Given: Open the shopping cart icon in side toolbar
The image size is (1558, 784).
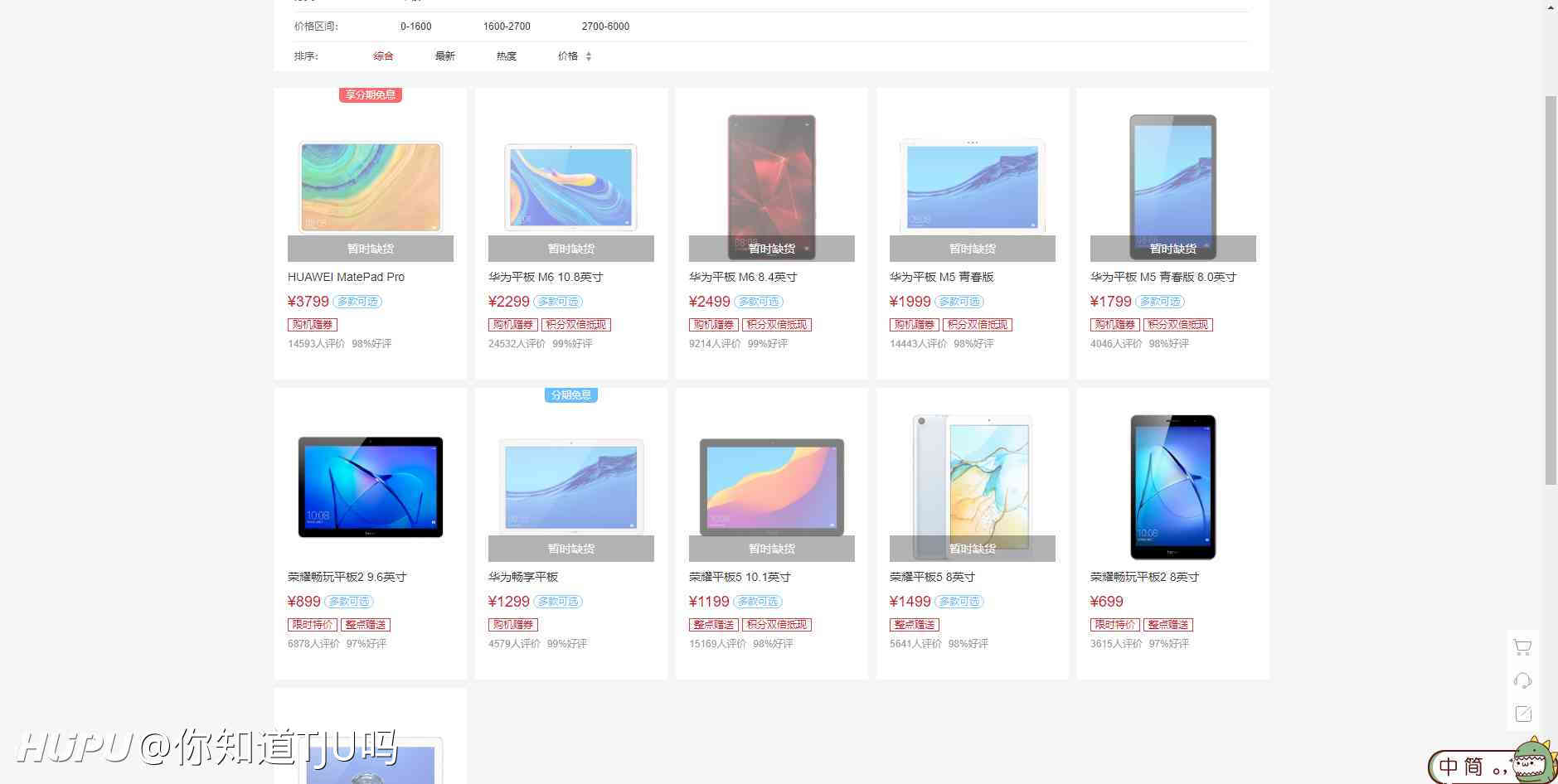Looking at the screenshot, I should click(1522, 647).
